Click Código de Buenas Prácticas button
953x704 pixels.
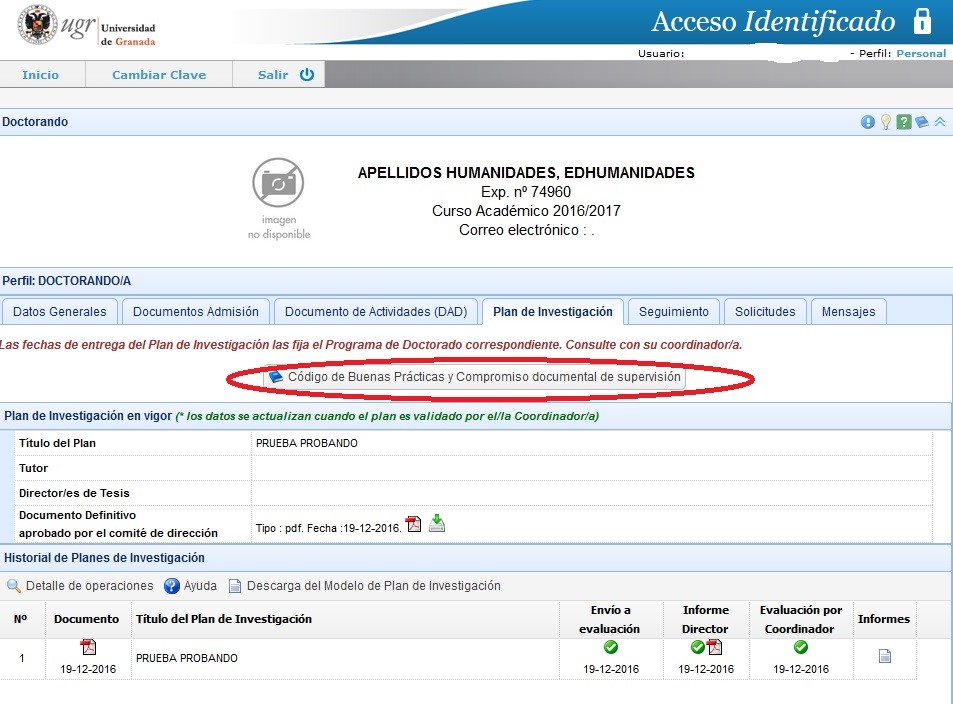coord(476,378)
